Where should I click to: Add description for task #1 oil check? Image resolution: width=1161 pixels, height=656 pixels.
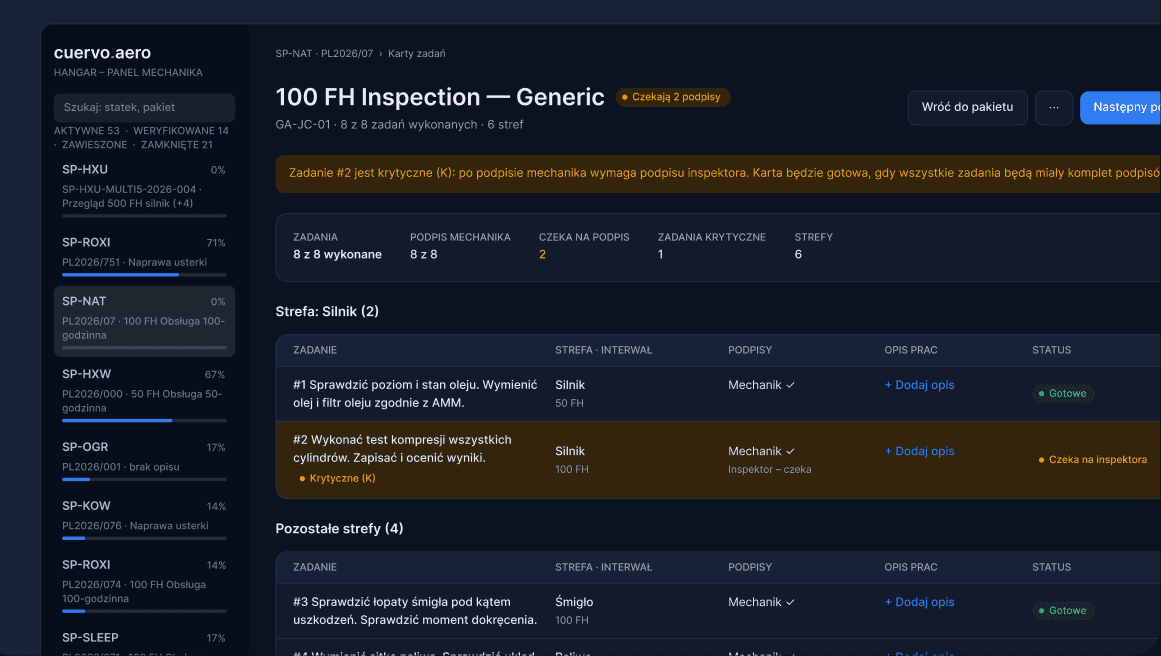[x=920, y=385]
